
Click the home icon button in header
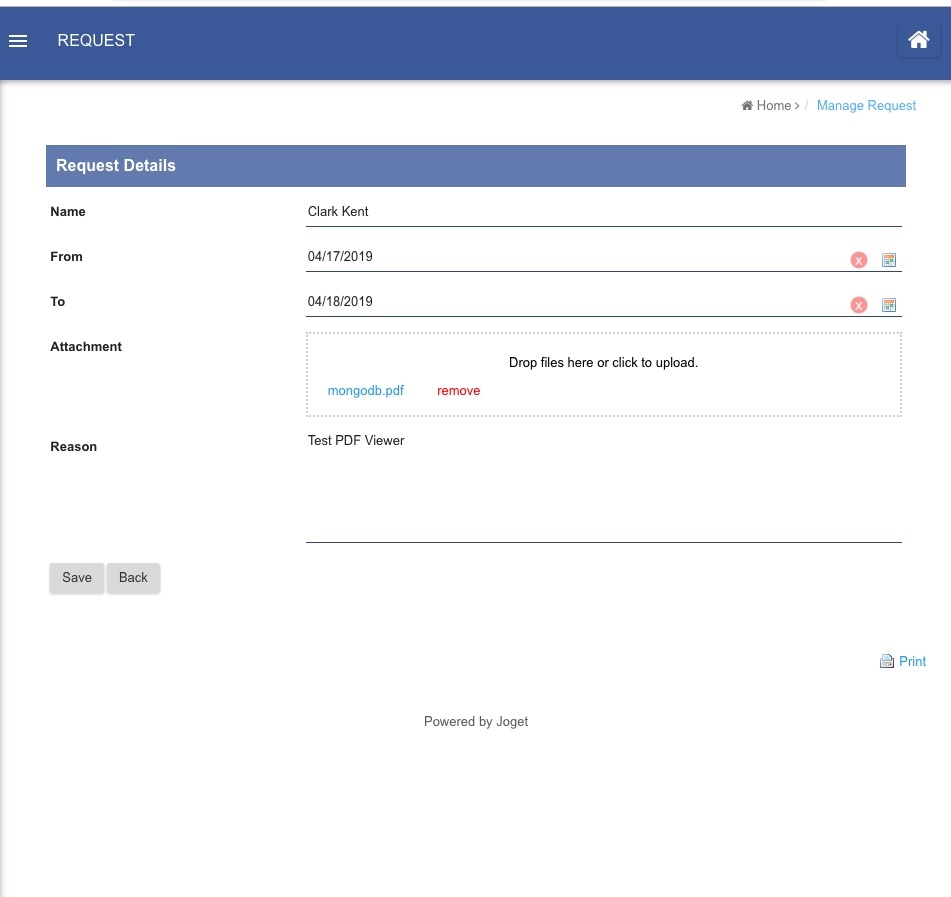point(918,41)
